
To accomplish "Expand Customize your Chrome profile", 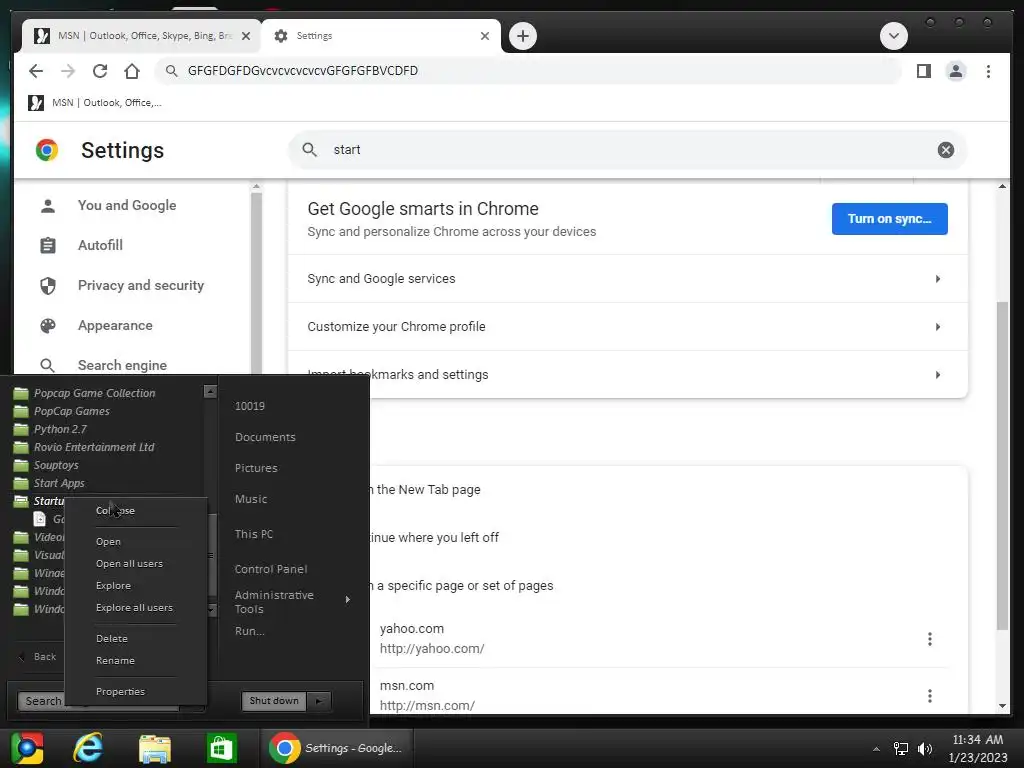I will (x=627, y=327).
